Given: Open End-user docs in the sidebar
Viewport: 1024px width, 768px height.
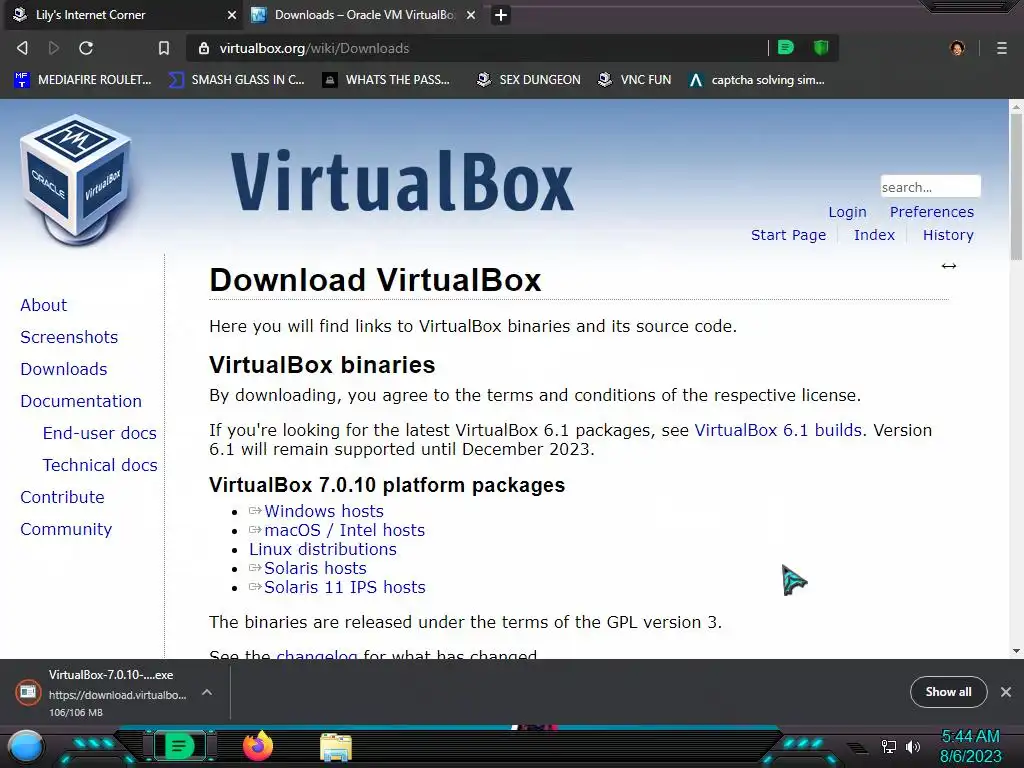Looking at the screenshot, I should 100,433.
